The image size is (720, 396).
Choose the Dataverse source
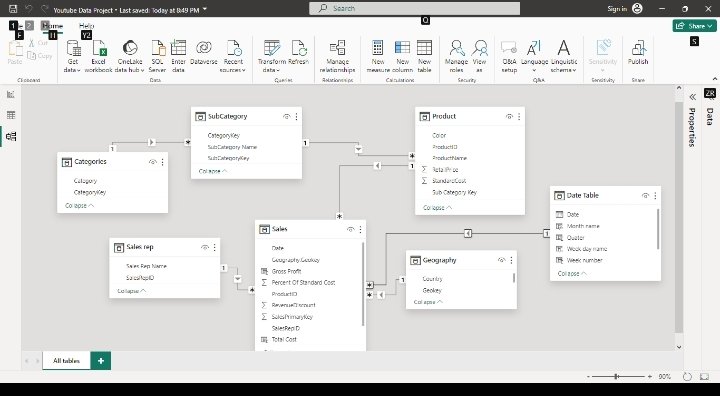click(203, 51)
